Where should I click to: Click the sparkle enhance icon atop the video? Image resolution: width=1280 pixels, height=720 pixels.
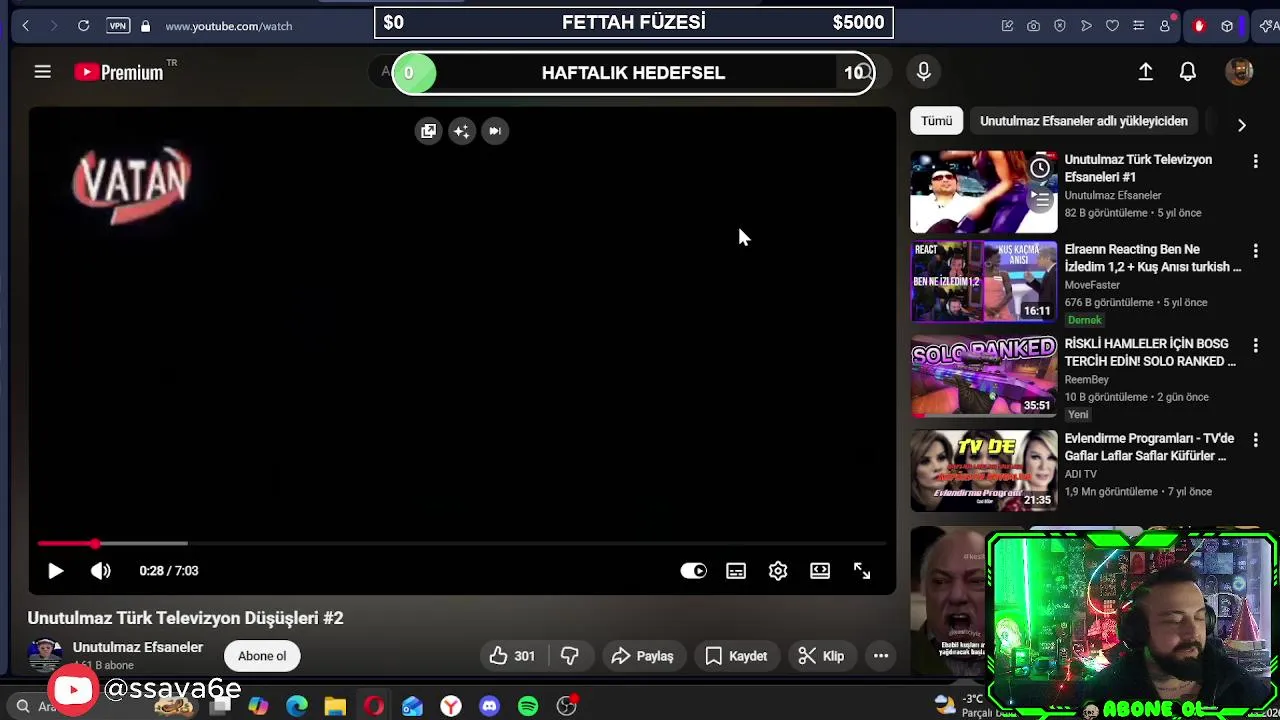coord(461,131)
